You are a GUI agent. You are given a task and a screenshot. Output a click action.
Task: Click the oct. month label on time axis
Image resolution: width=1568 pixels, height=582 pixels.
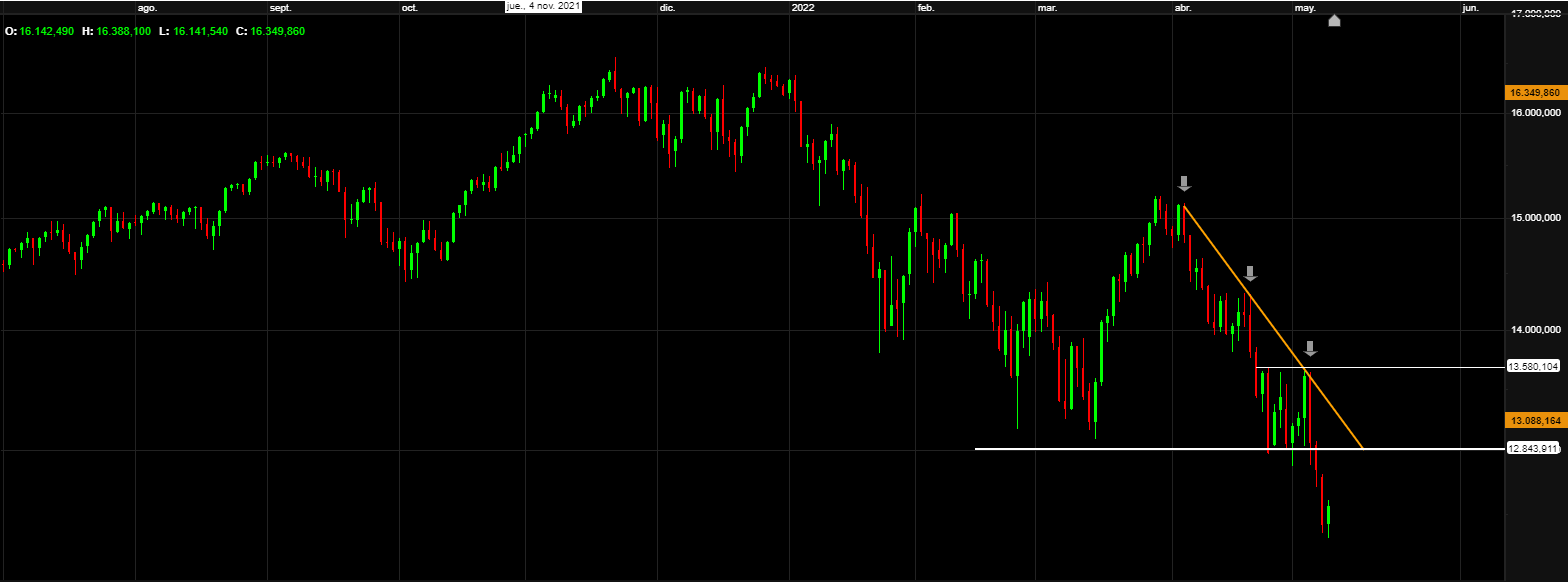coord(409,7)
